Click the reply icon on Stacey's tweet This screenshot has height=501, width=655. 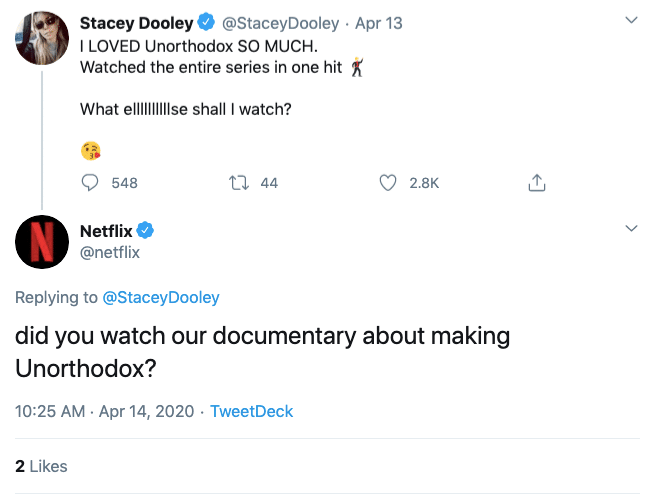(90, 183)
